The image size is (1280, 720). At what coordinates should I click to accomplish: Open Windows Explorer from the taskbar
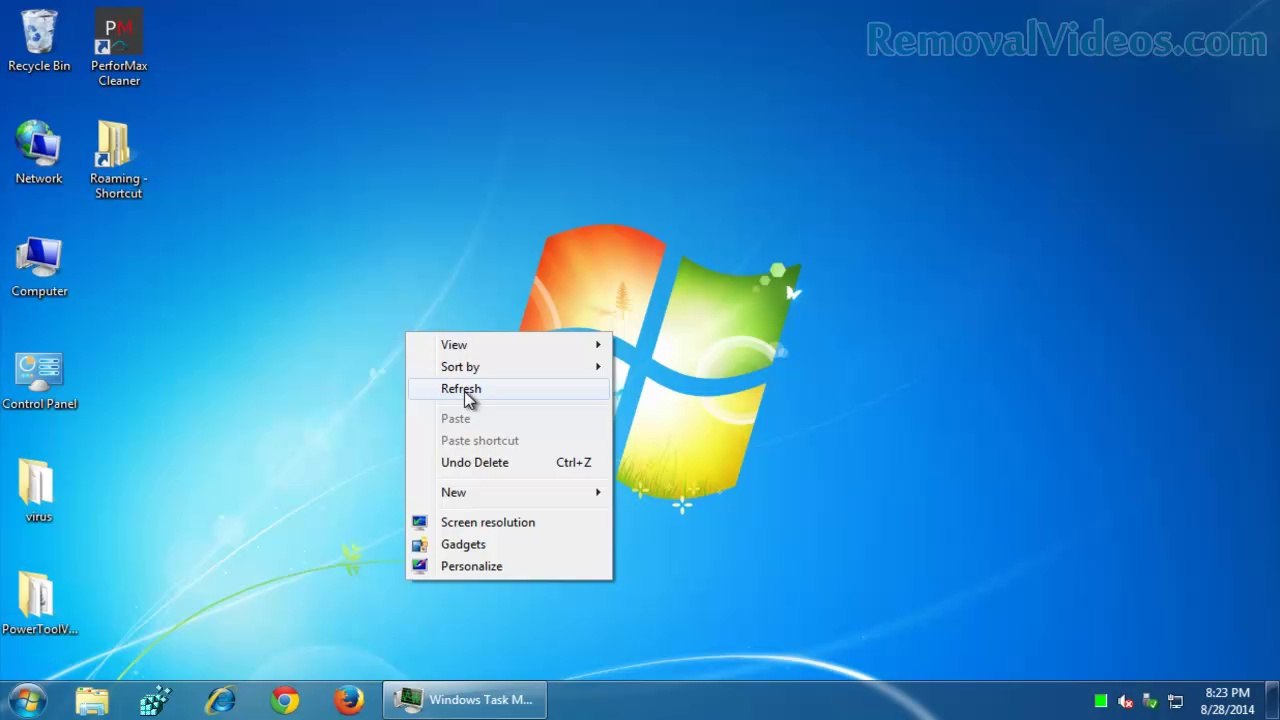[92, 700]
